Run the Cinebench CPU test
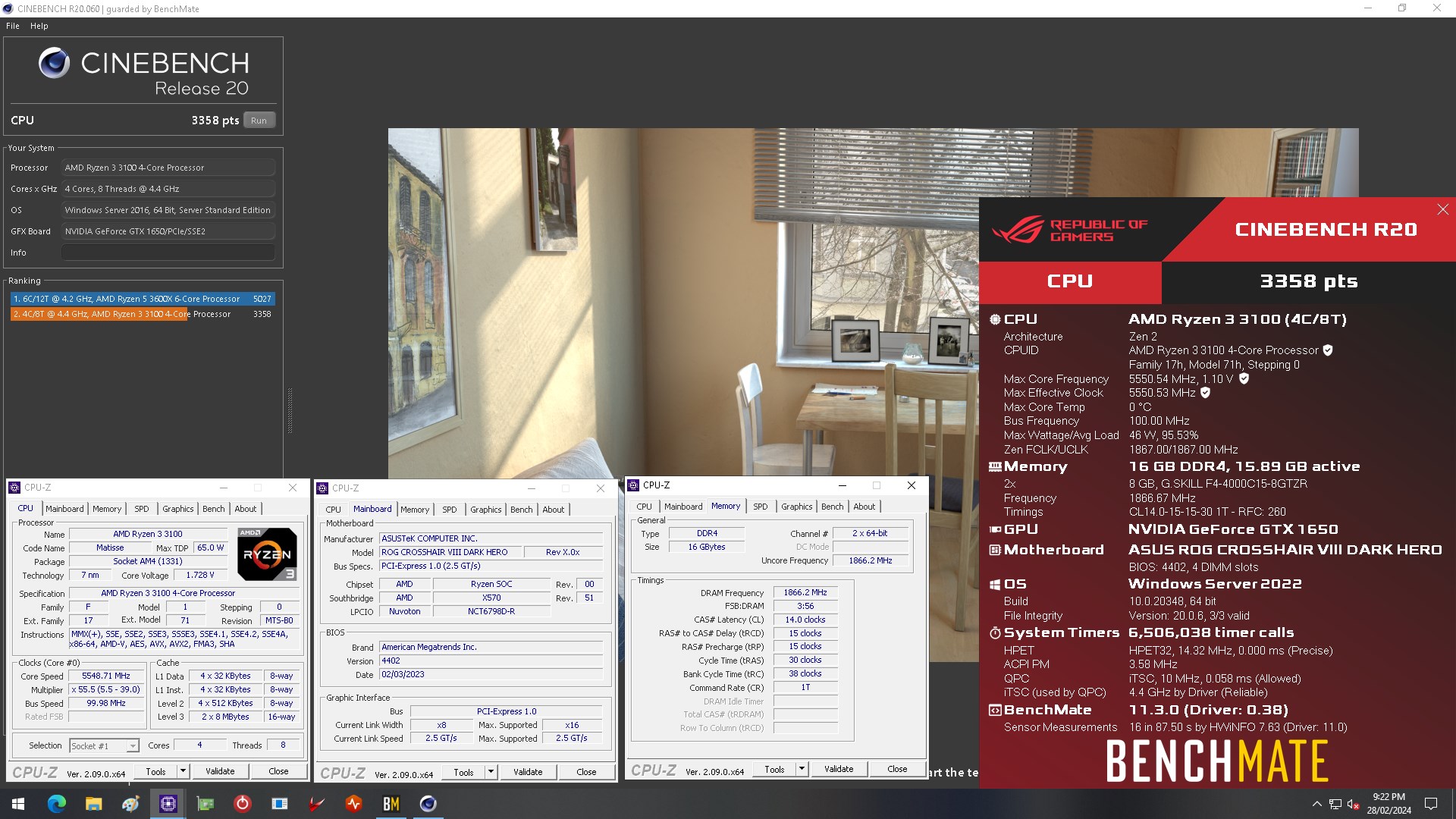This screenshot has height=819, width=1456. [x=259, y=121]
